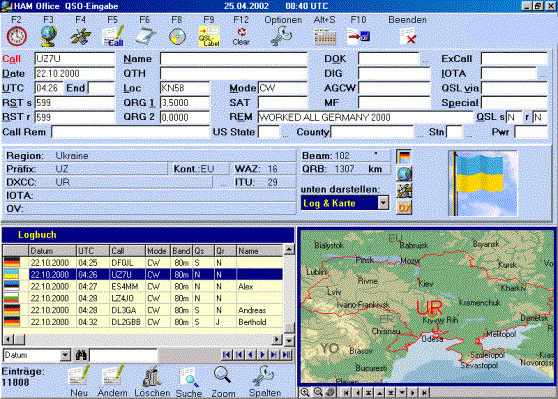Click the Beenden exit icon
This screenshot has width=558, height=399.
pyautogui.click(x=407, y=36)
